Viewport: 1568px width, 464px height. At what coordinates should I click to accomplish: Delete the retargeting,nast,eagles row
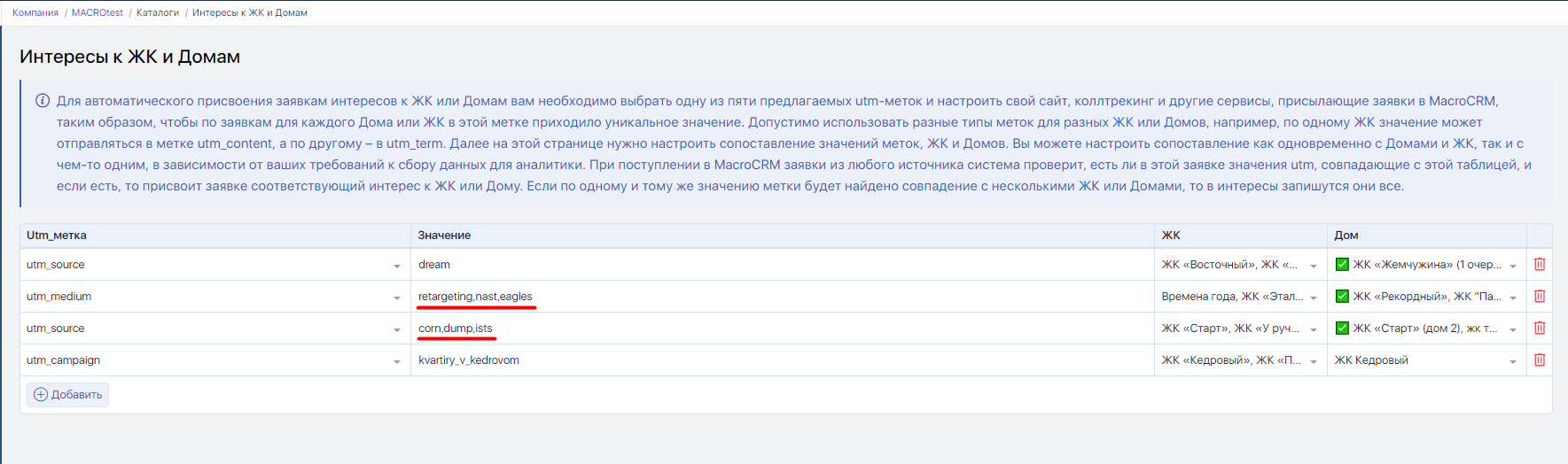coord(1540,297)
